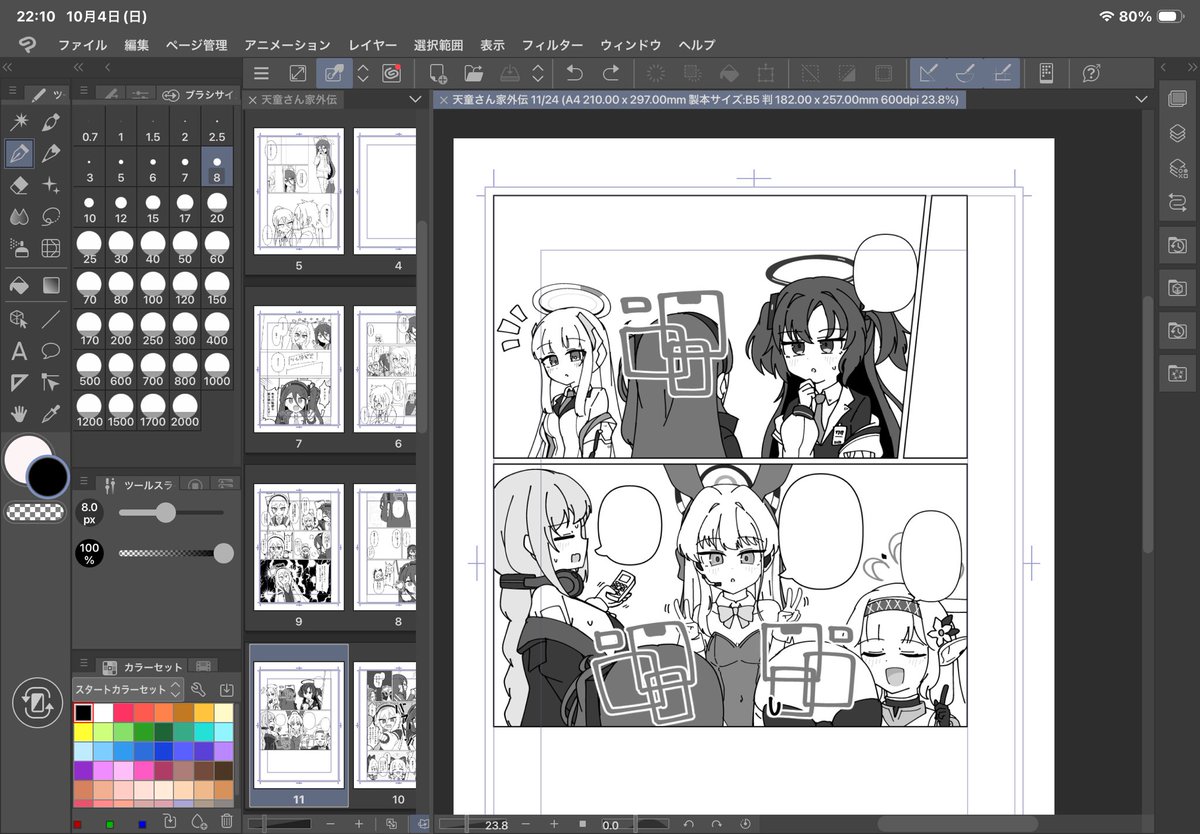Select the straight Line figure tool

(51, 318)
